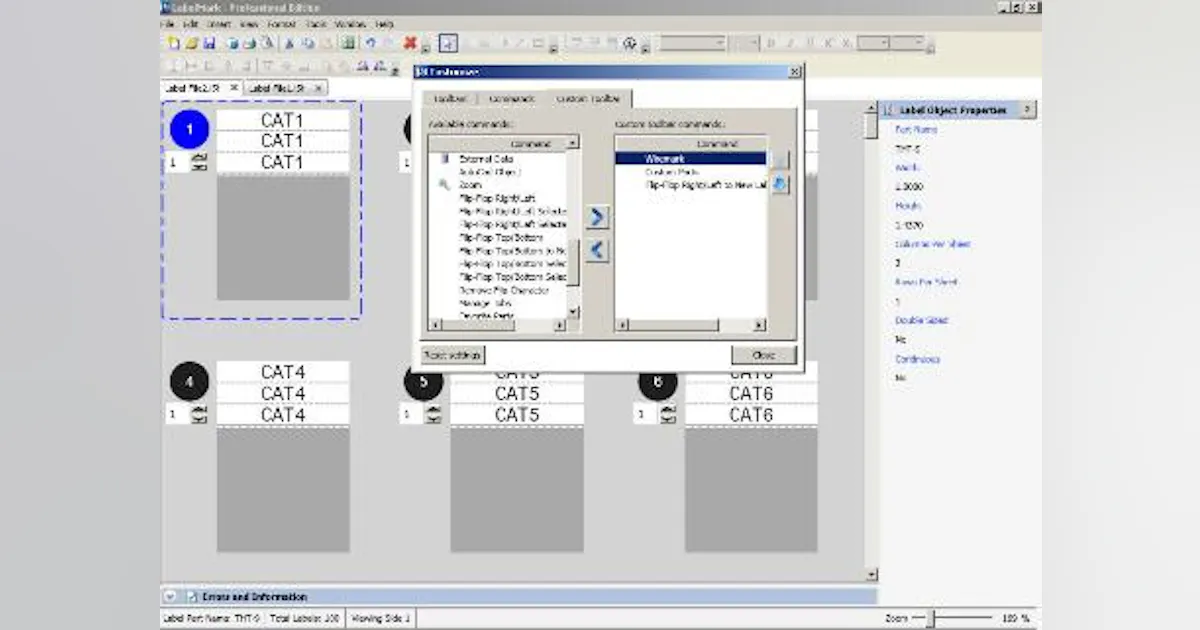Image resolution: width=1200 pixels, height=630 pixels.
Task: Click the Continuous property label
Action: [917, 359]
